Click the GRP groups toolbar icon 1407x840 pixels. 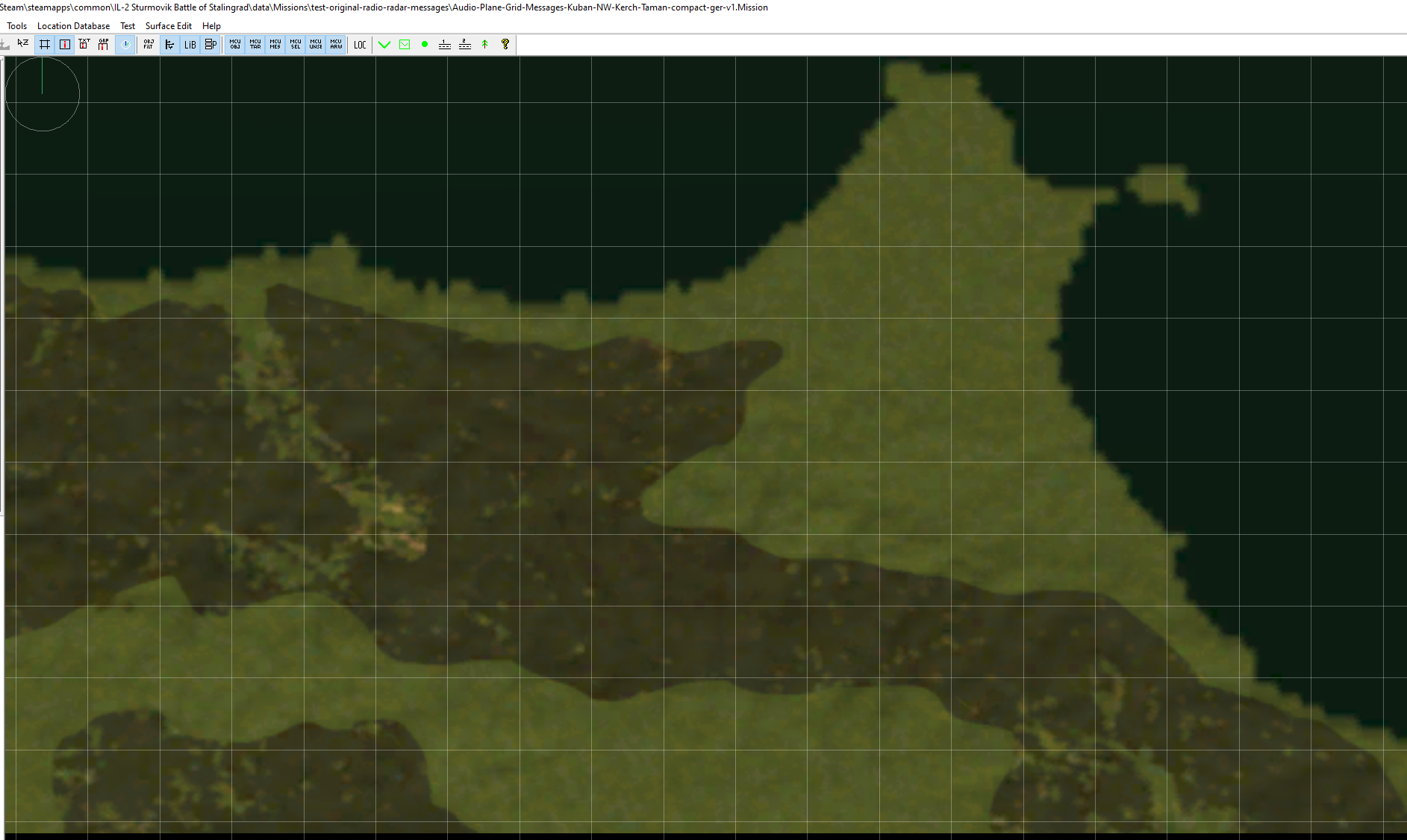[104, 45]
